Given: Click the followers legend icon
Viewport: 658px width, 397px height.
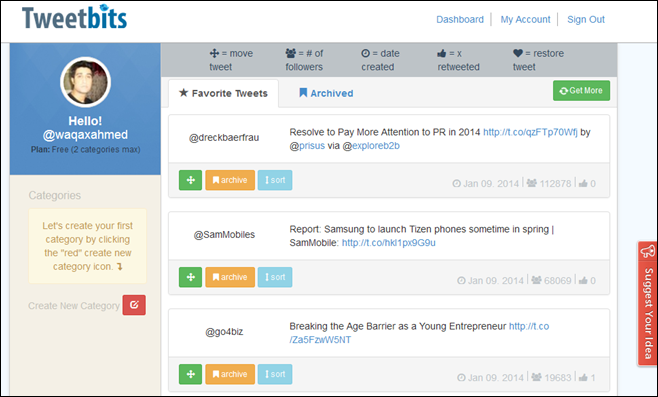Looking at the screenshot, I should 291,53.
